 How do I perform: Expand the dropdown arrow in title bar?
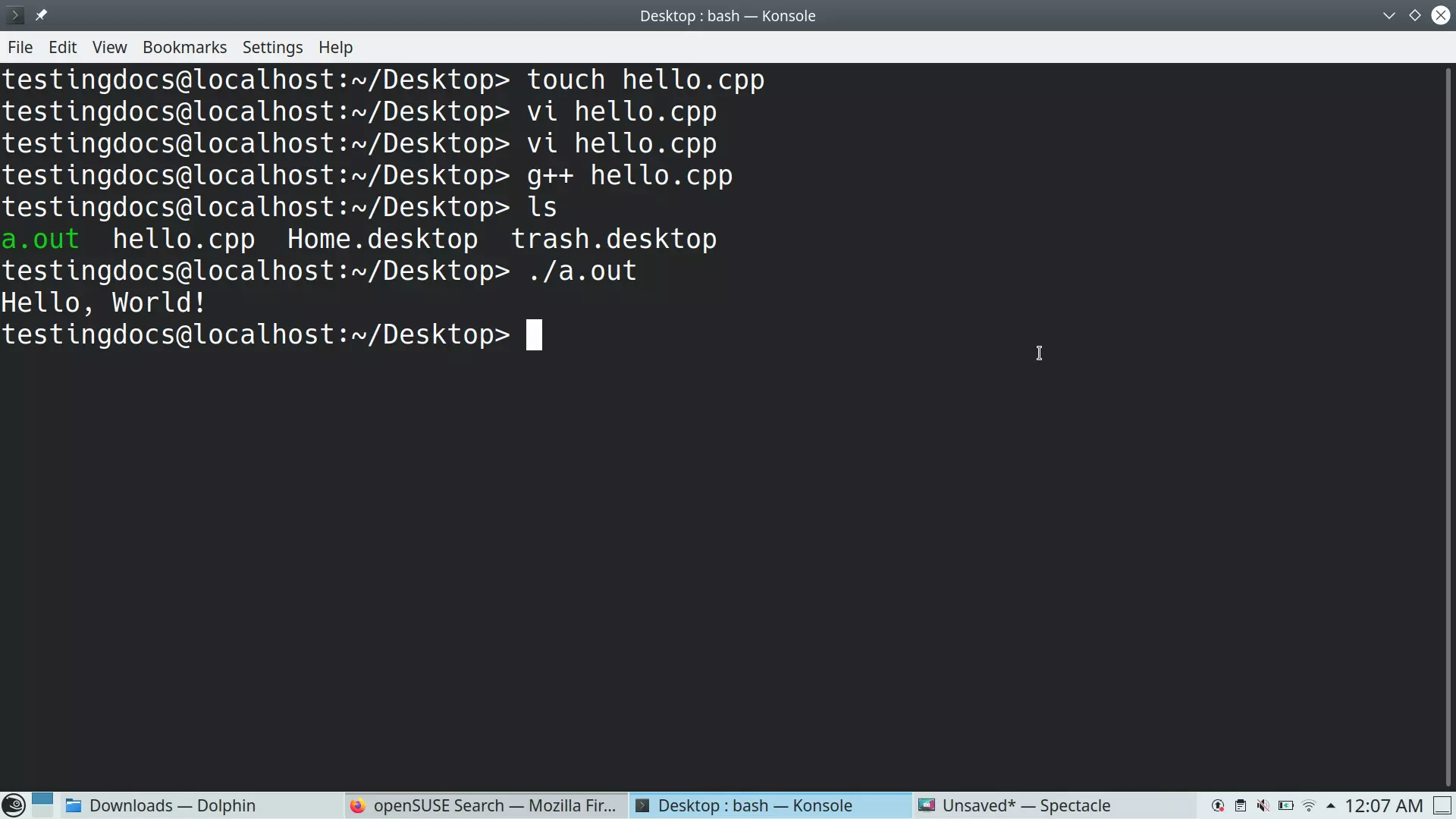[x=1389, y=15]
